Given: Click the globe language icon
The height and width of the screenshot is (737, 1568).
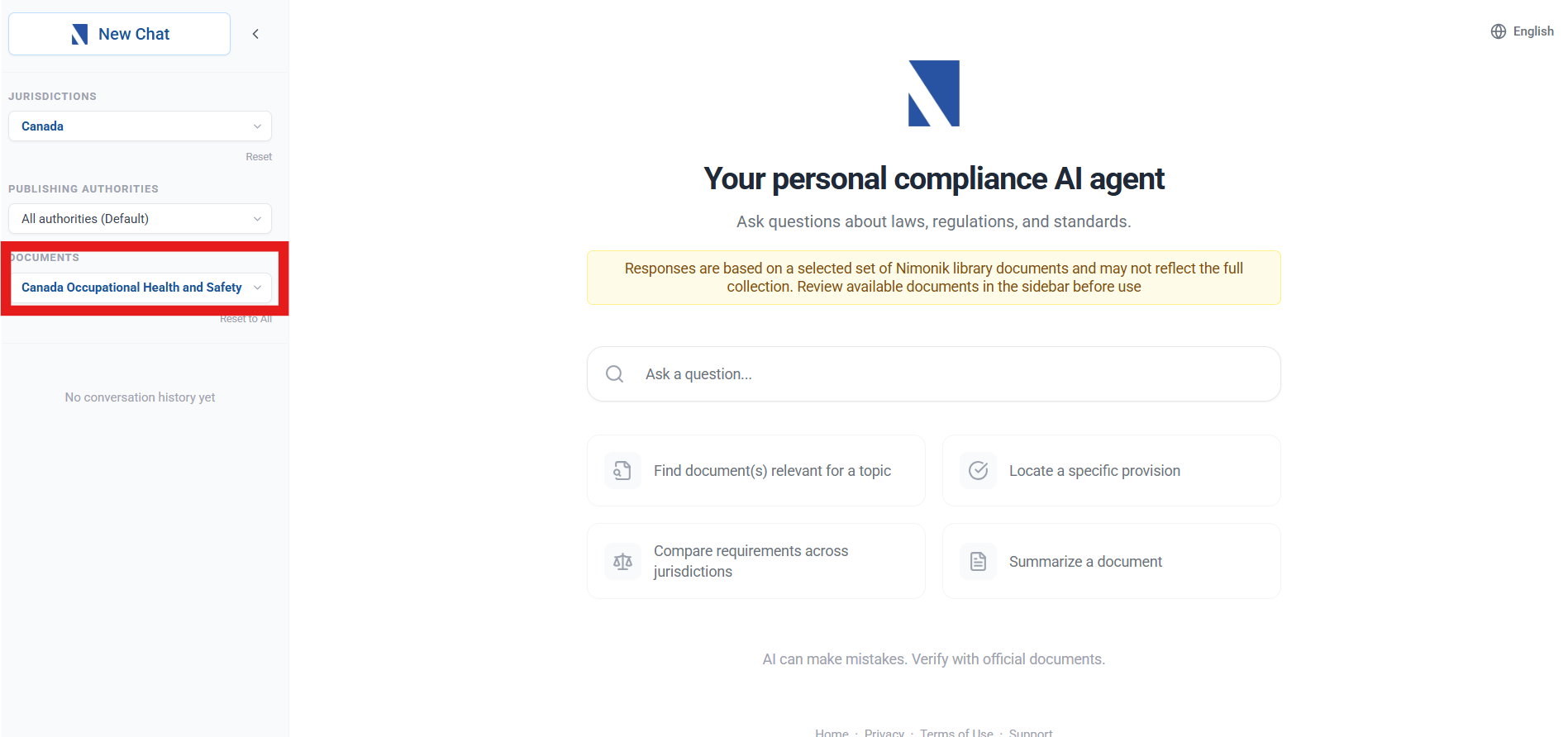Looking at the screenshot, I should coord(1499,31).
